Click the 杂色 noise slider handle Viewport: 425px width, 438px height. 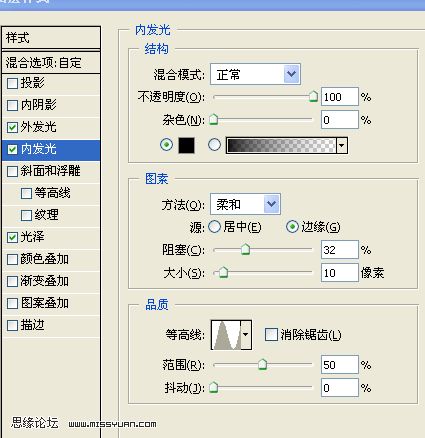213,119
